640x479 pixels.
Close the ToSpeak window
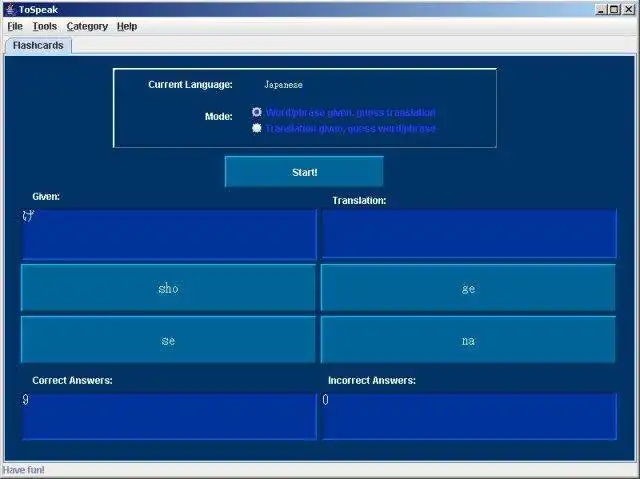click(629, 9)
